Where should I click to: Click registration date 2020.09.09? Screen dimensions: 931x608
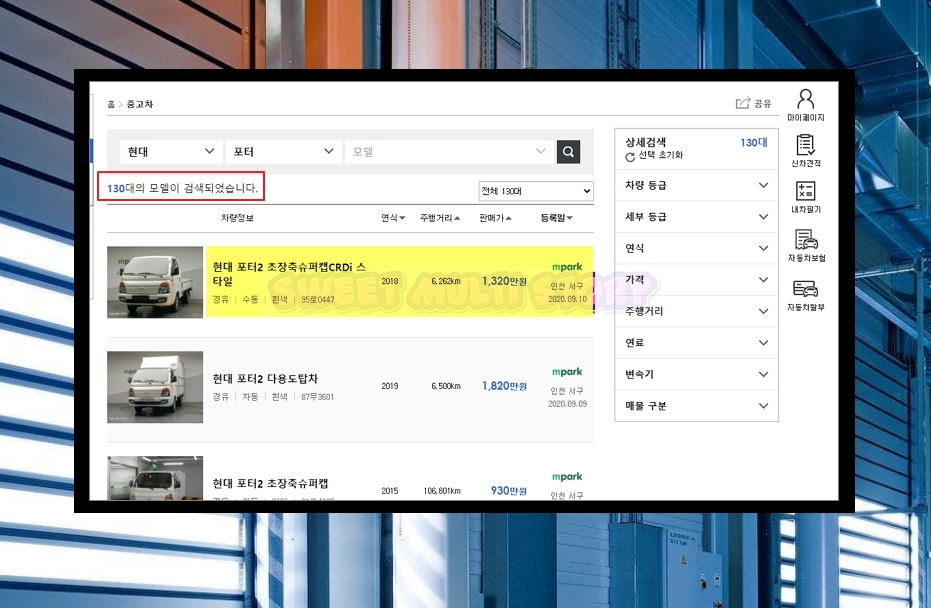[x=567, y=404]
